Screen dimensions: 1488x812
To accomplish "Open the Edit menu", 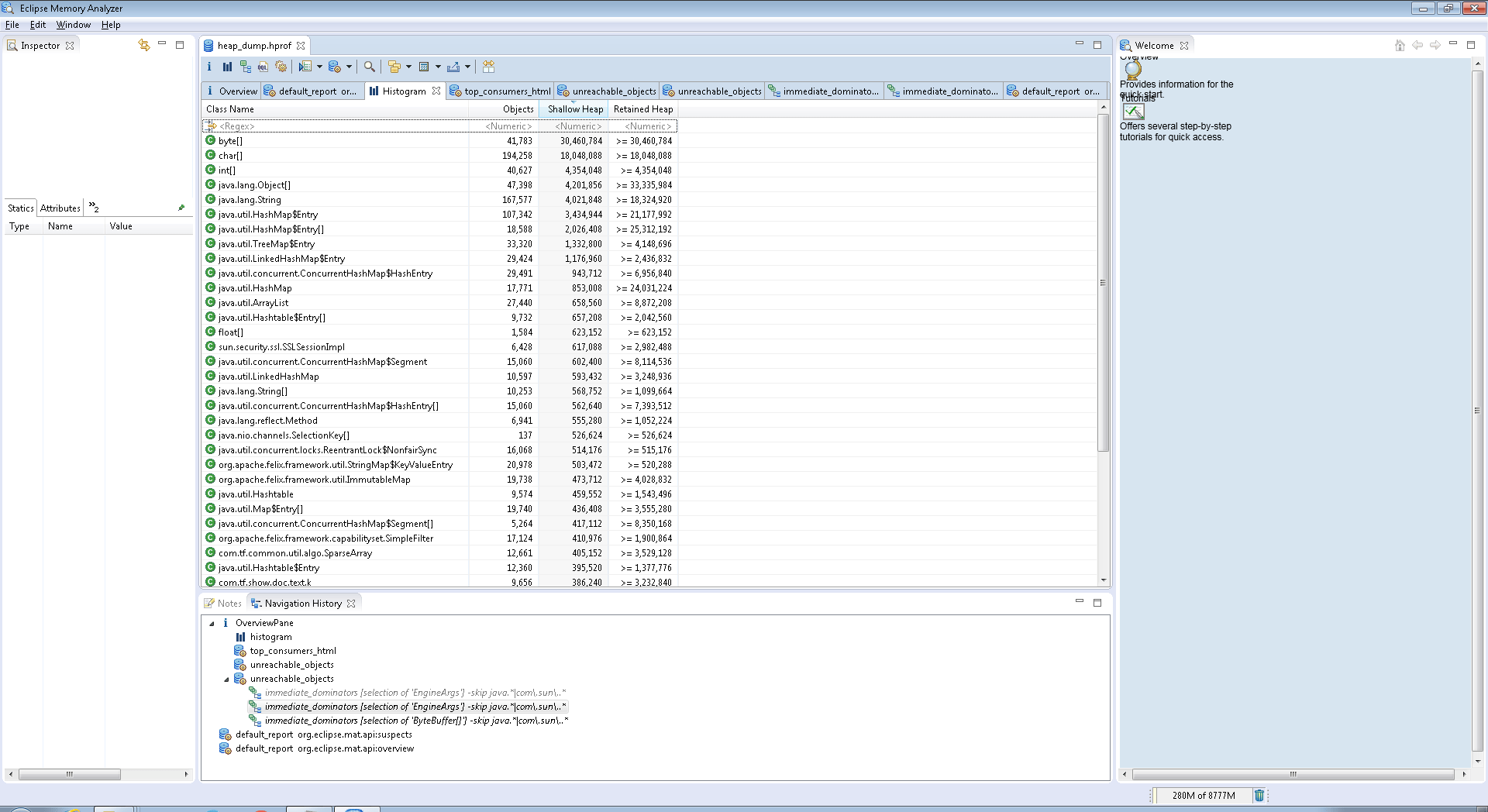I will (38, 25).
